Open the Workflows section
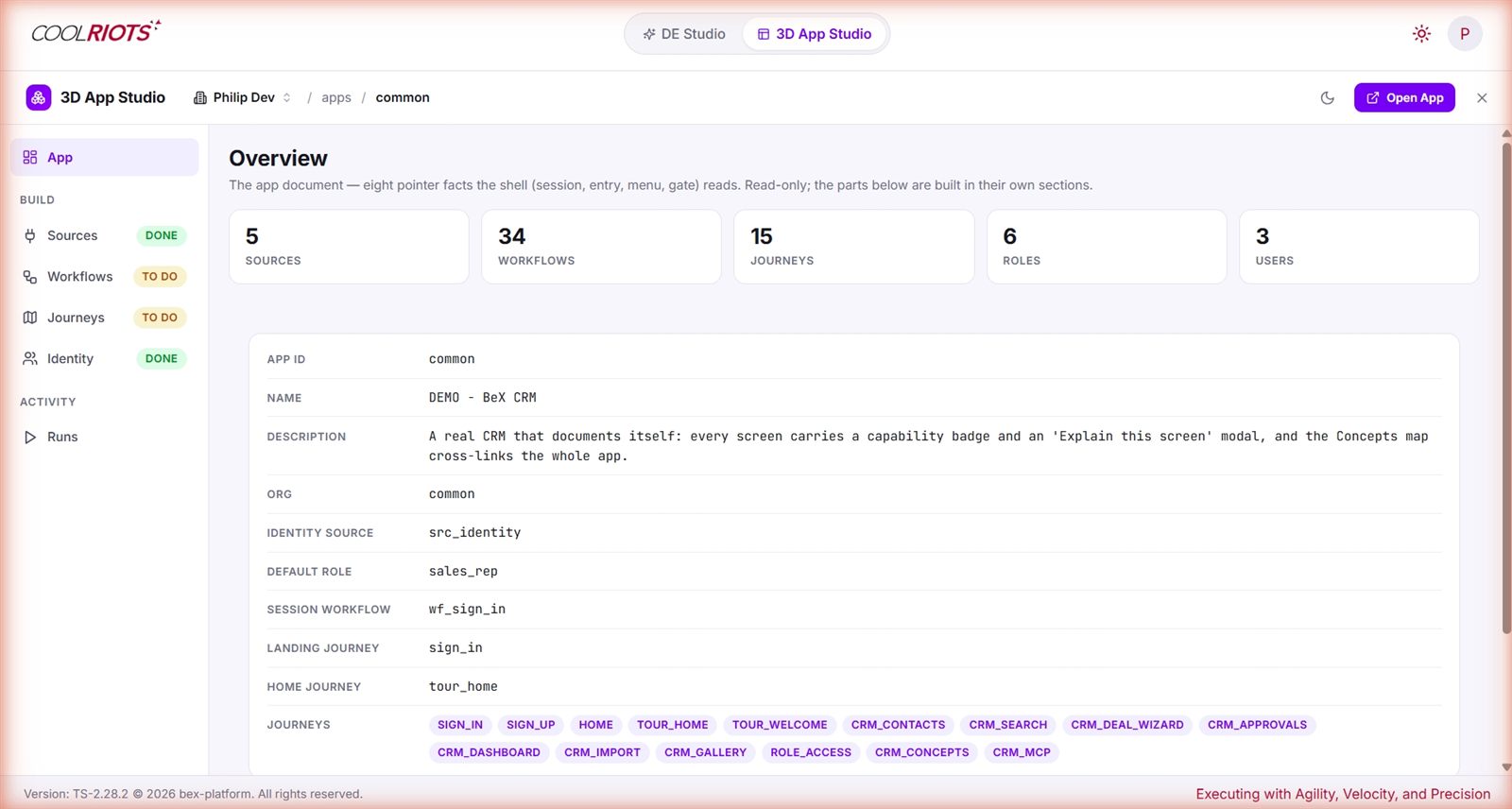The image size is (1512, 809). (x=104, y=277)
